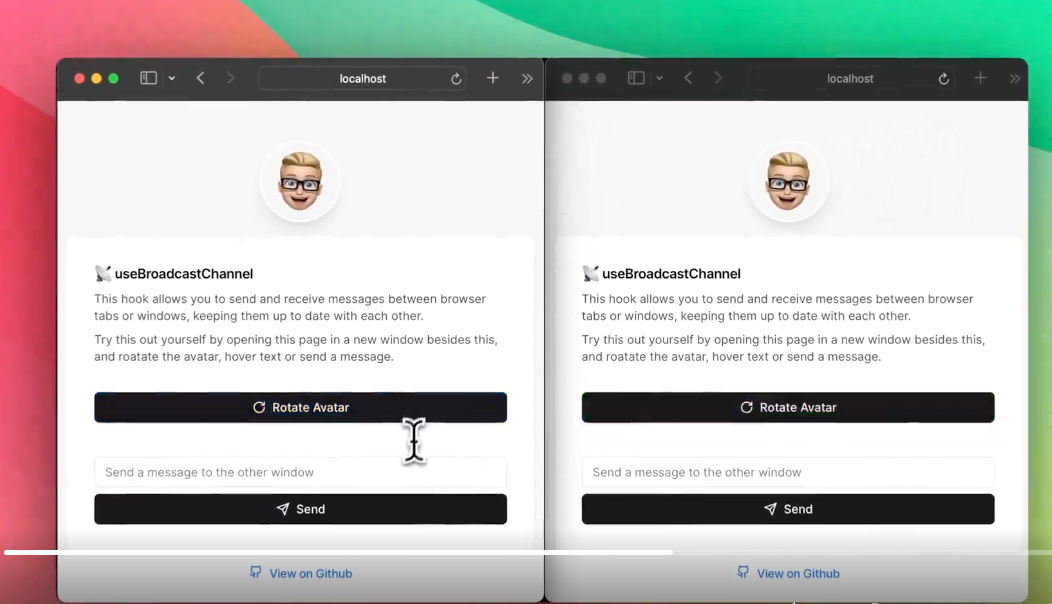Click the Github logo next to View on Github

pyautogui.click(x=256, y=573)
